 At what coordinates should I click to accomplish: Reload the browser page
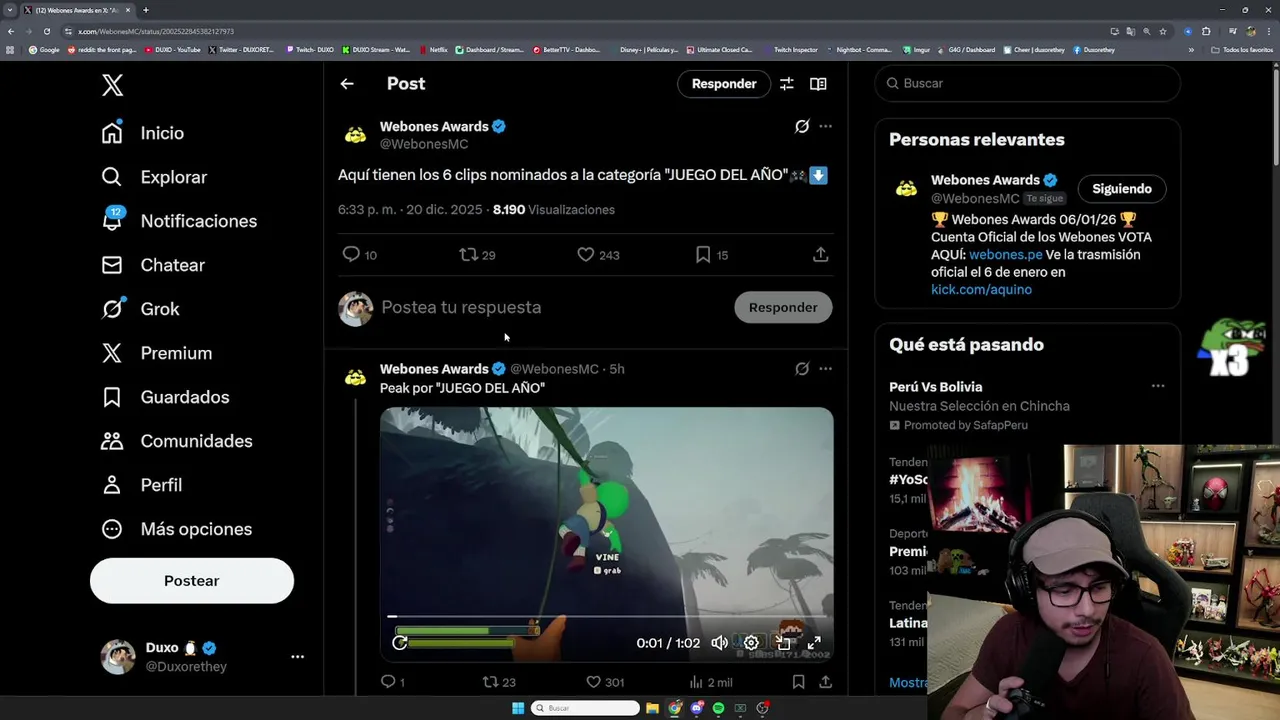coord(46,31)
